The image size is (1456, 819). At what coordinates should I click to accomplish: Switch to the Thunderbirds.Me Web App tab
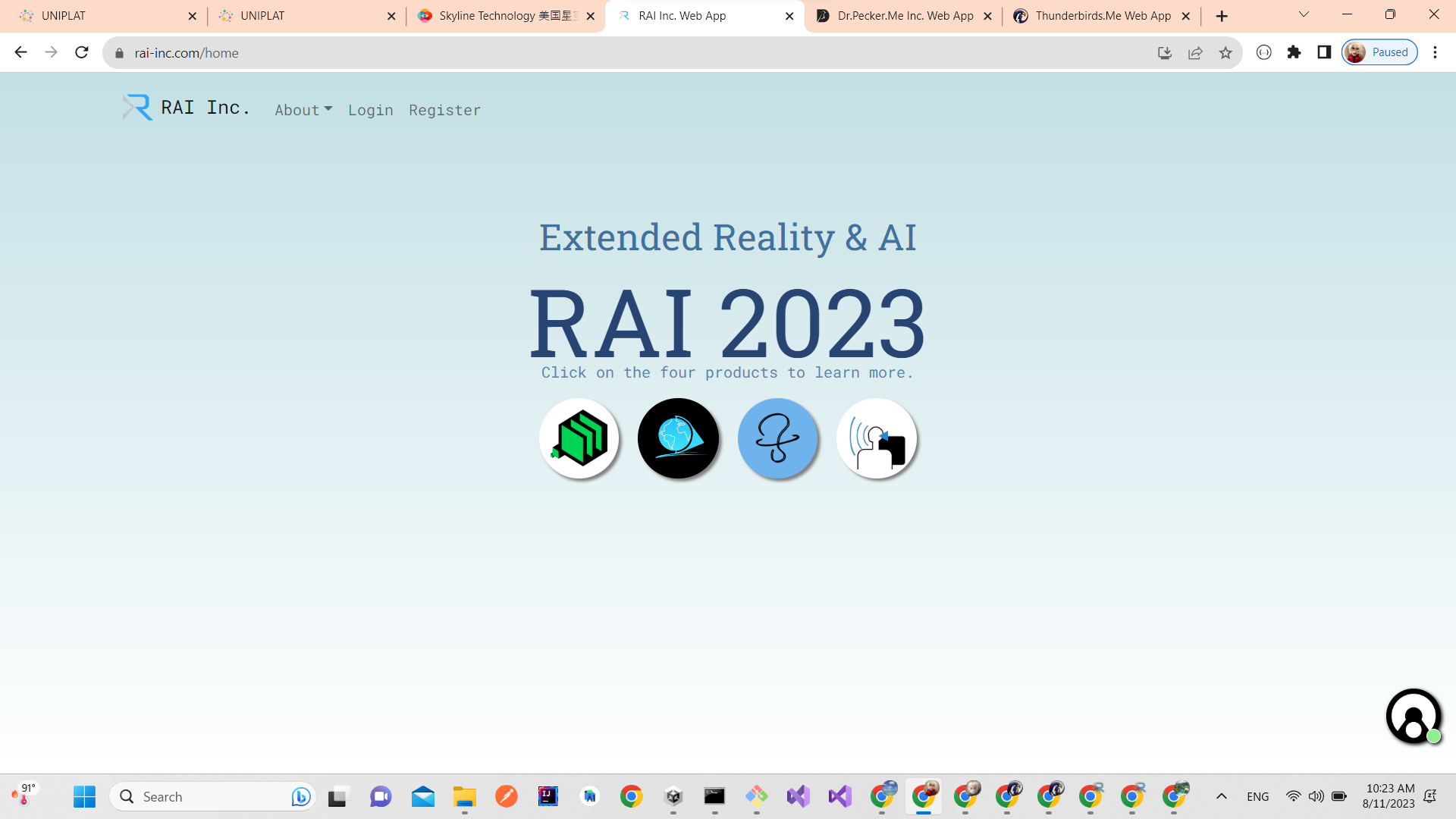[1100, 15]
